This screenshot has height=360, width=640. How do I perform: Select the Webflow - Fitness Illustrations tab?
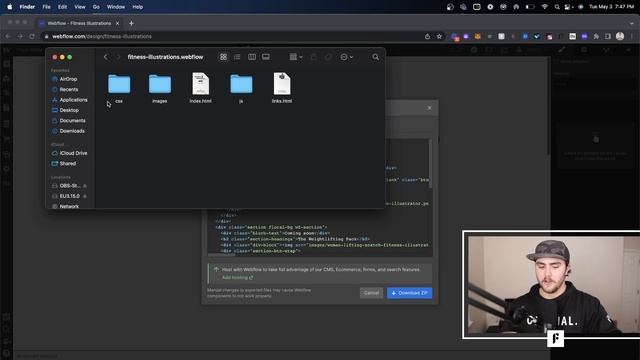78,23
